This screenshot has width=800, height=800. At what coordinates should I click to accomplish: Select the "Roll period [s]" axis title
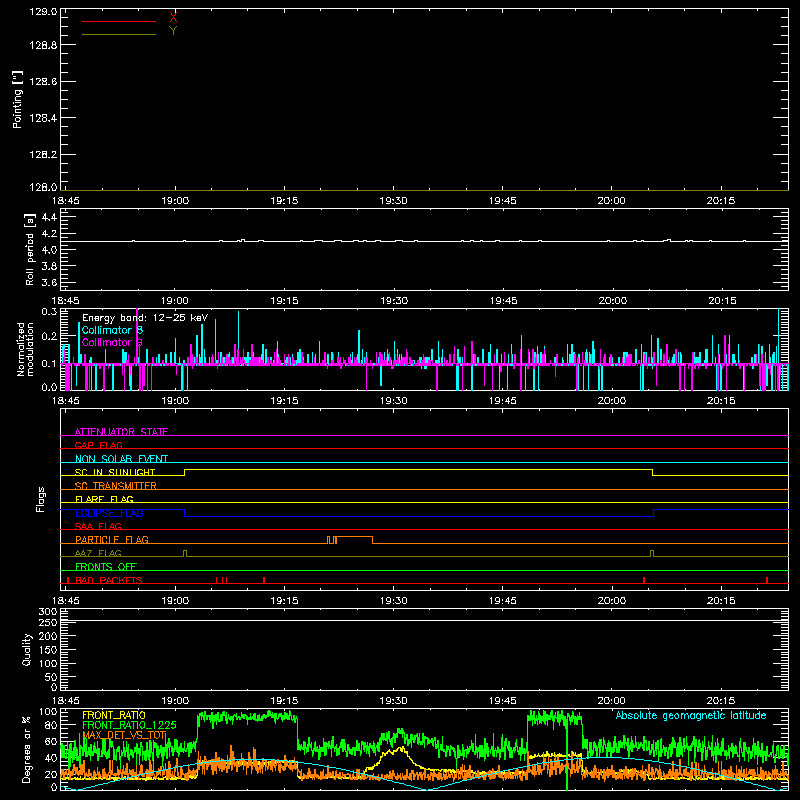tap(30, 249)
